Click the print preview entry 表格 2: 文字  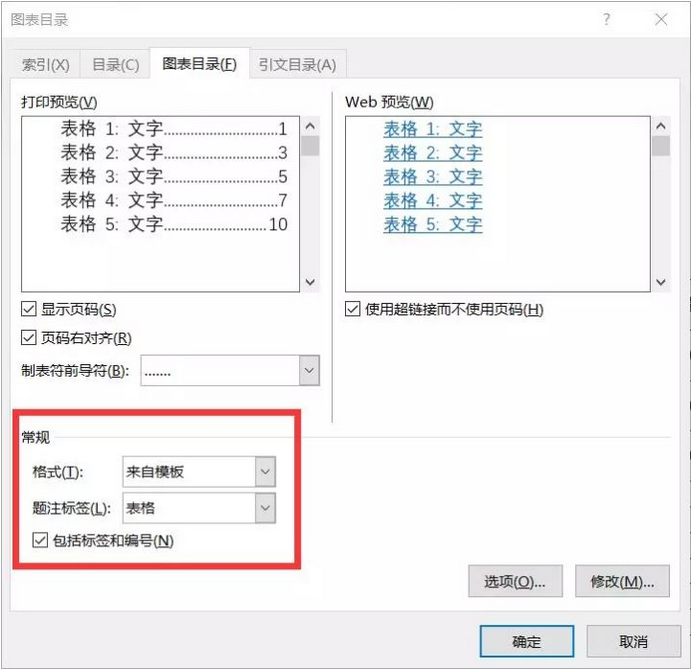(174, 153)
